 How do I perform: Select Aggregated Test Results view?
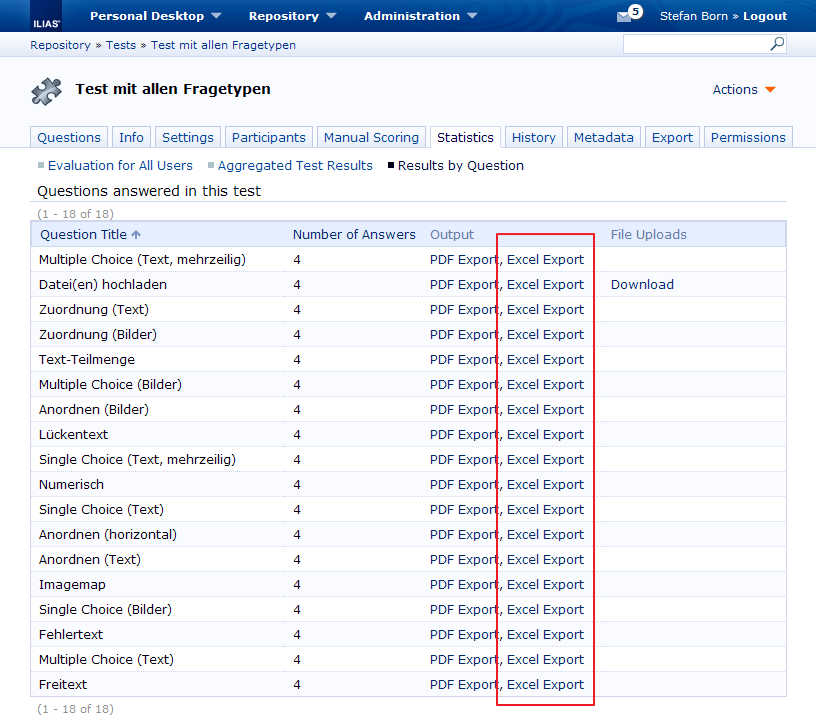click(295, 166)
